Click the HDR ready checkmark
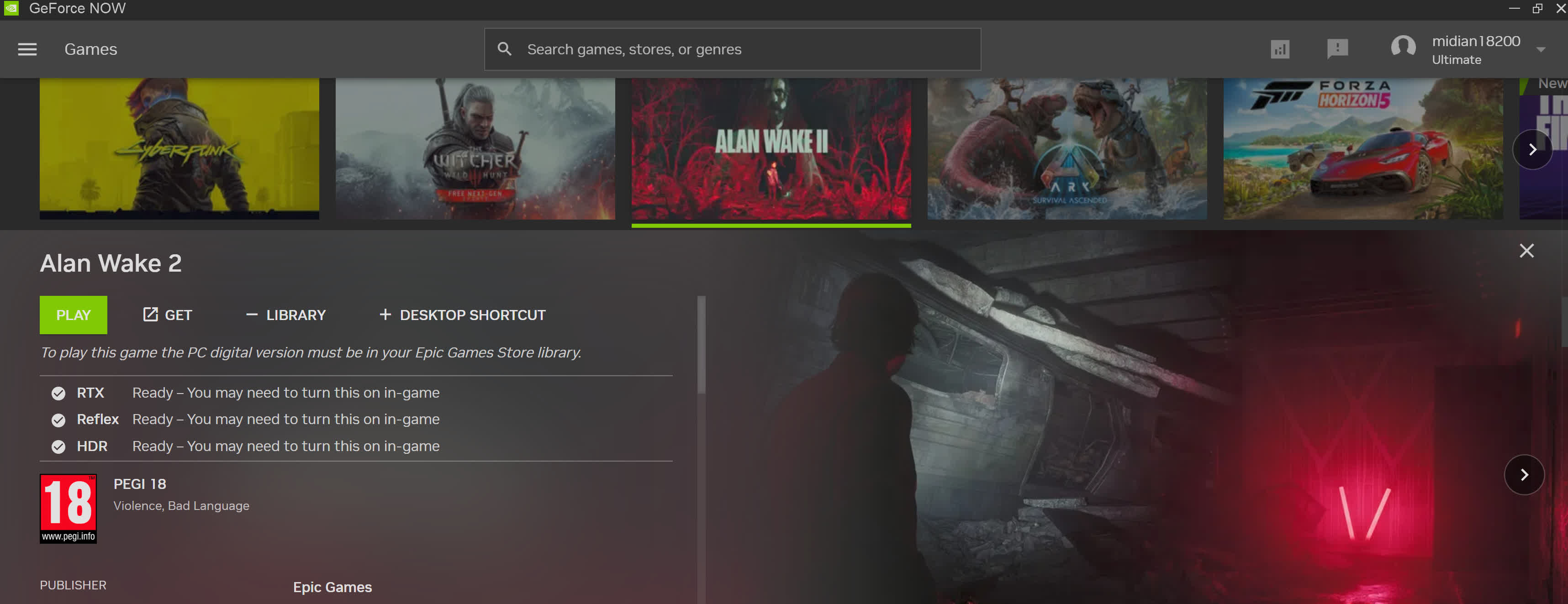 58,446
